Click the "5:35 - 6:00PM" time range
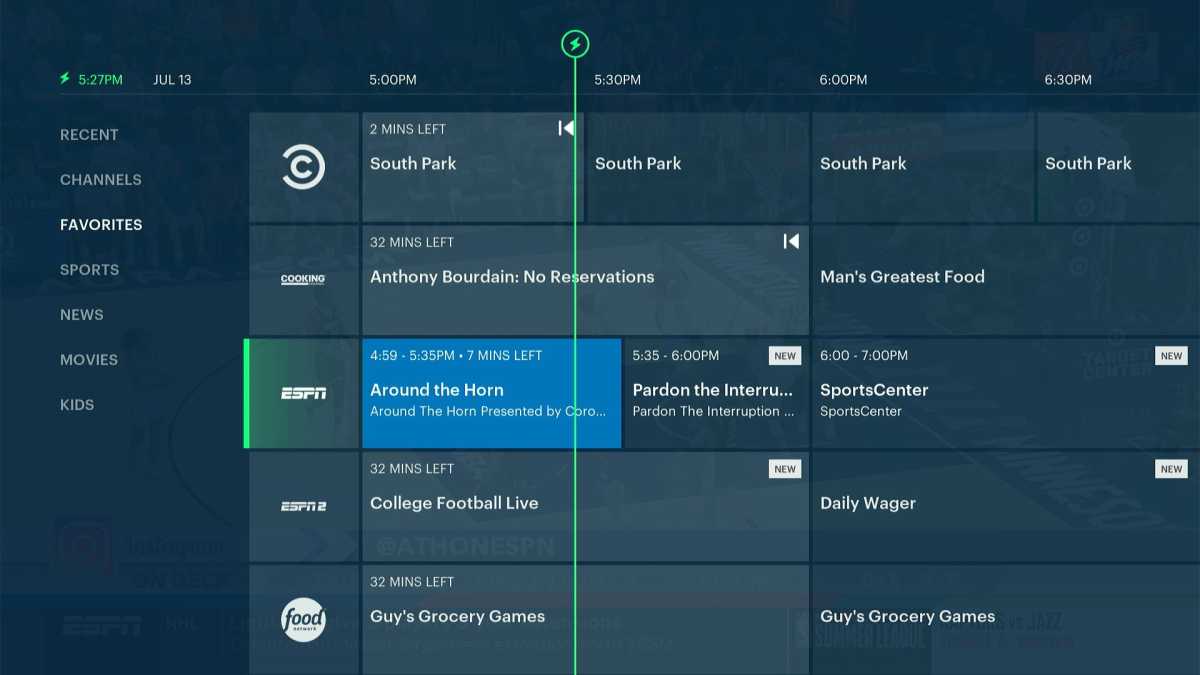The width and height of the screenshot is (1200, 675). pyautogui.click(x=676, y=355)
